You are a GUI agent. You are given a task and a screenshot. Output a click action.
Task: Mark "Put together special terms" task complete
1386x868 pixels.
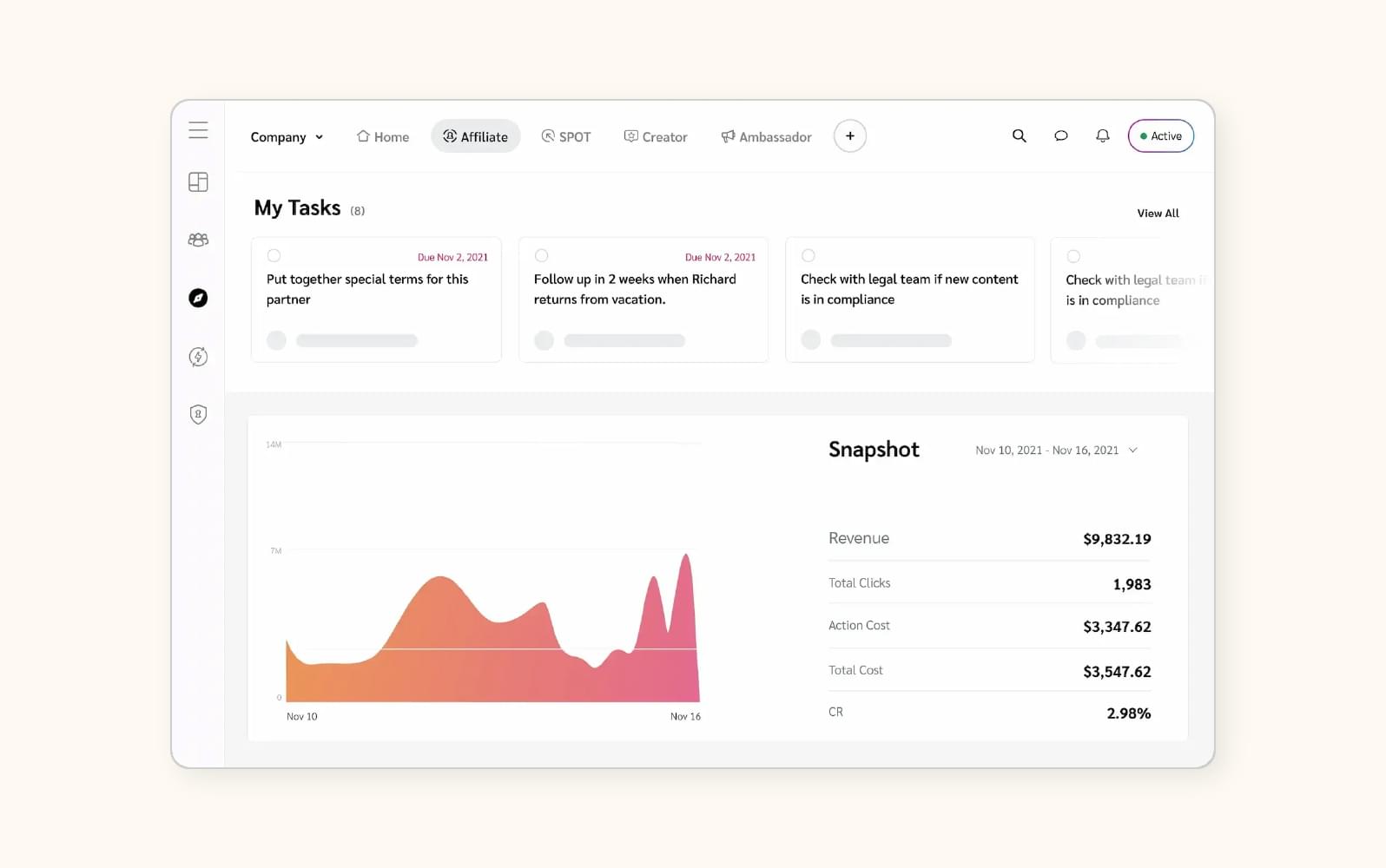274,256
